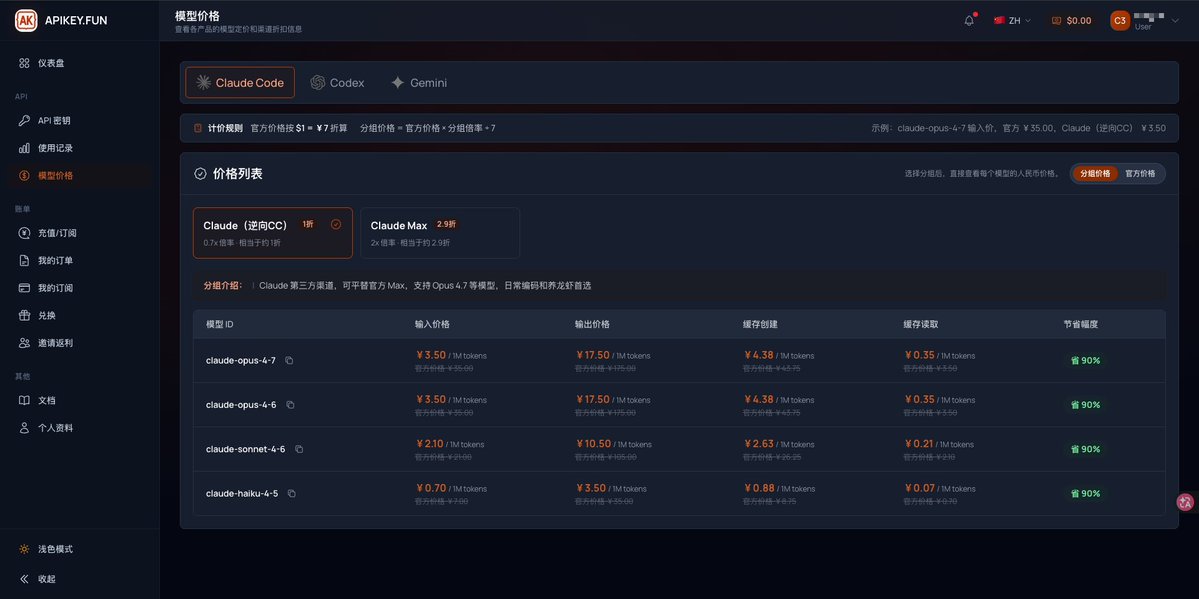1199x599 pixels.
Task: Click the C3 user avatar
Action: tap(1119, 21)
